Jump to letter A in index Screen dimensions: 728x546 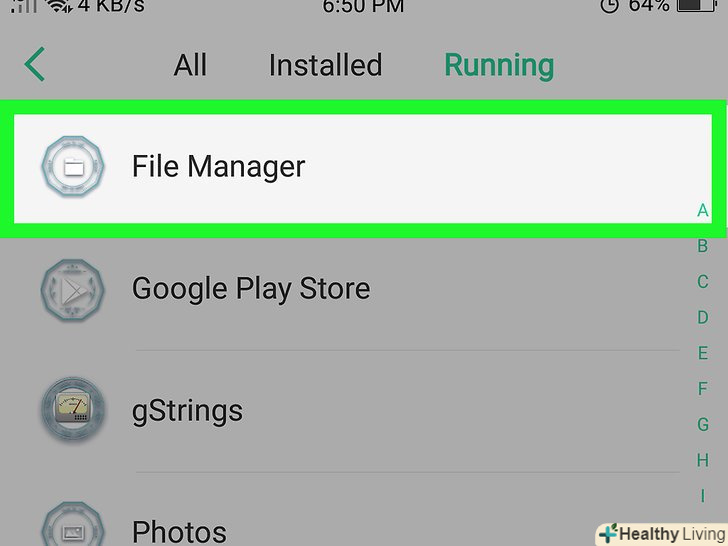[703, 210]
